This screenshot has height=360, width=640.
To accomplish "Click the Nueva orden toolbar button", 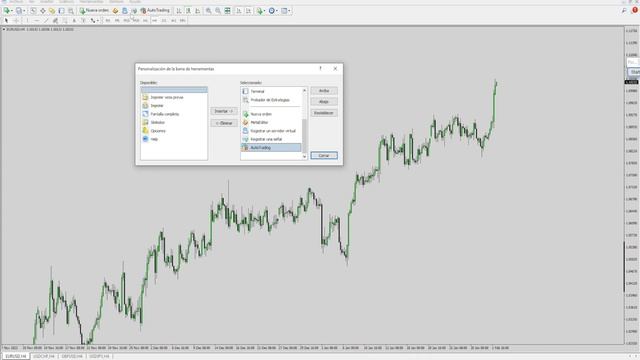I will pyautogui.click(x=94, y=11).
